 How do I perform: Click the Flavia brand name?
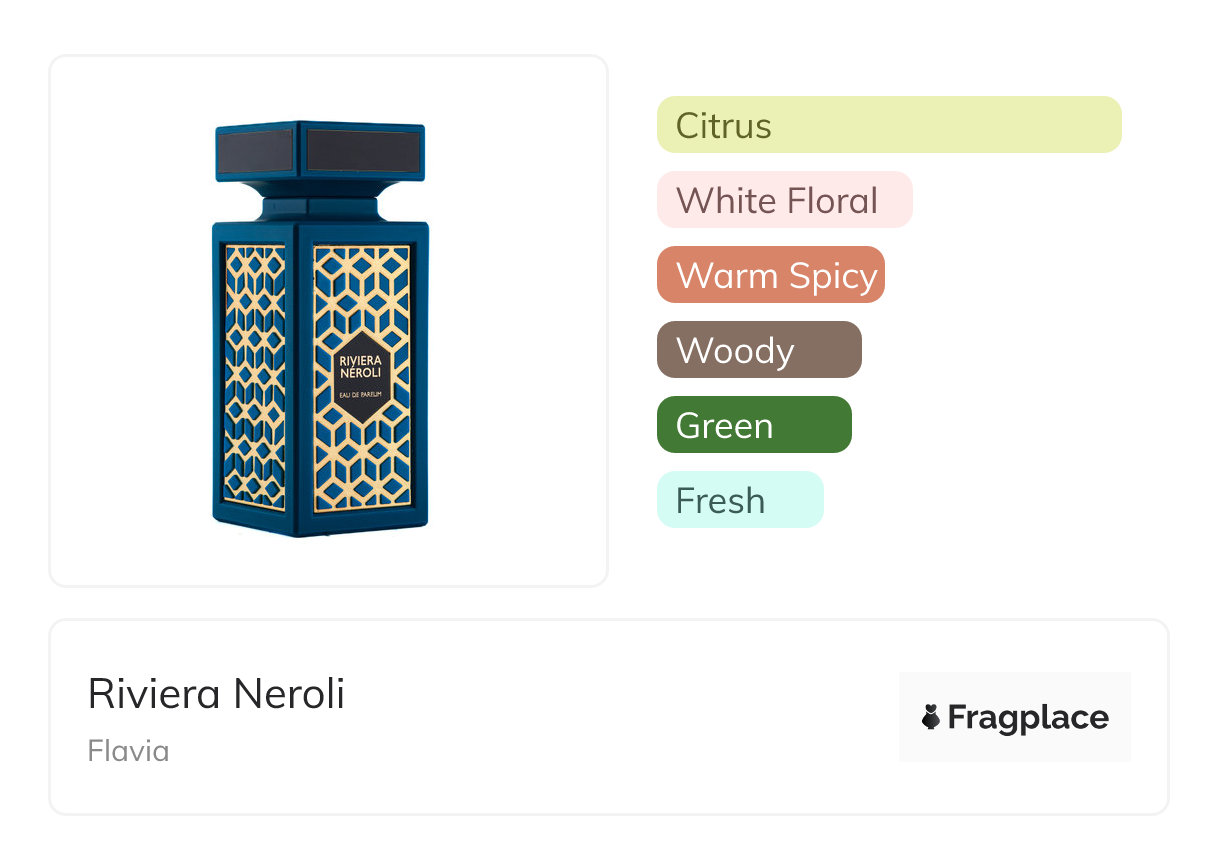pyautogui.click(x=128, y=751)
